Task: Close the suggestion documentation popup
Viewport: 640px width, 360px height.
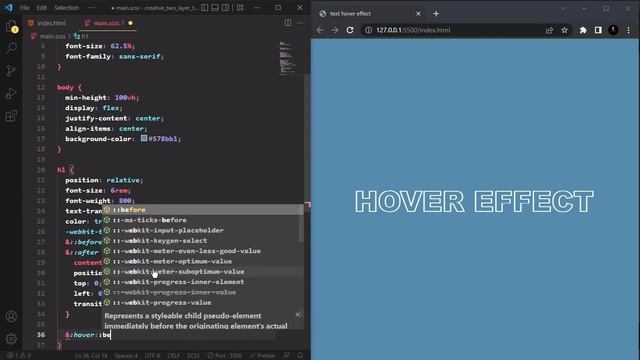Action: (298, 314)
